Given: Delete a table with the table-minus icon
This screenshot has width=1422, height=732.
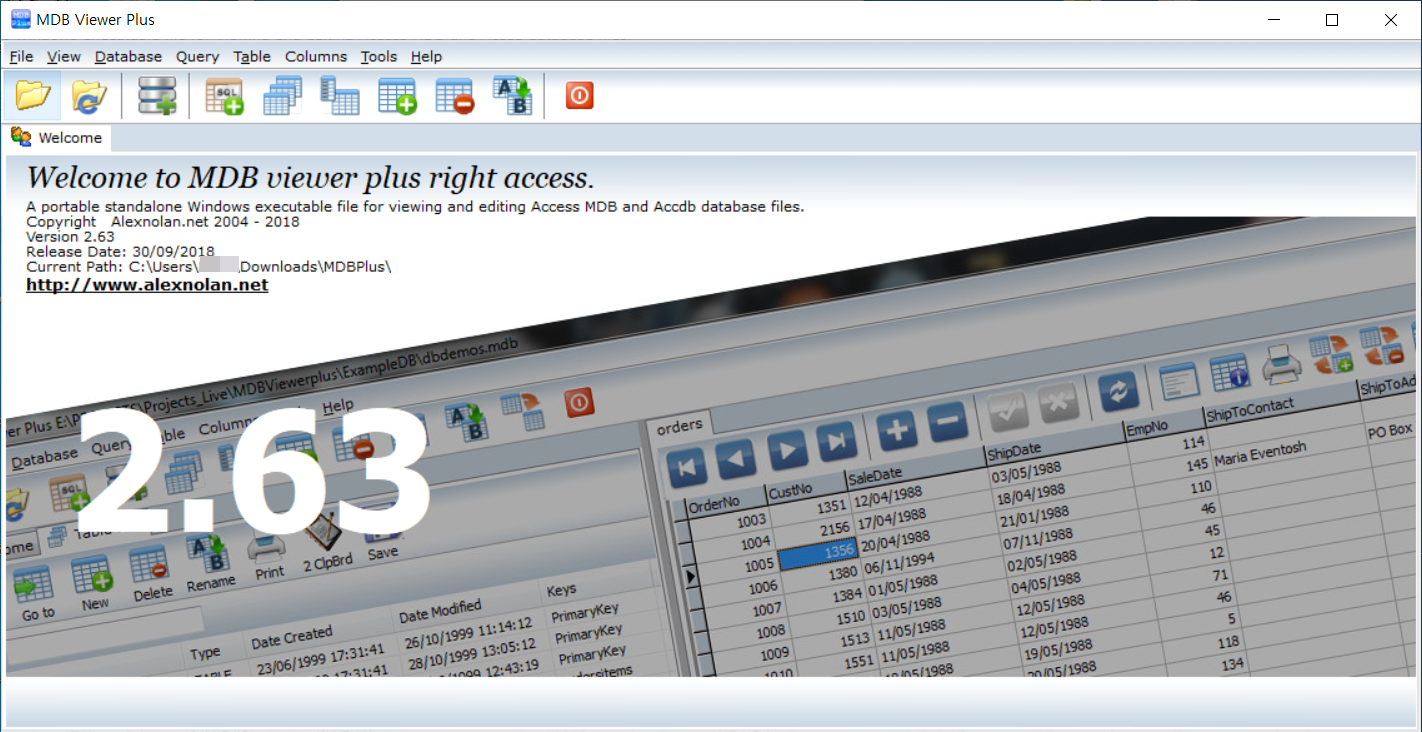Looking at the screenshot, I should [455, 96].
